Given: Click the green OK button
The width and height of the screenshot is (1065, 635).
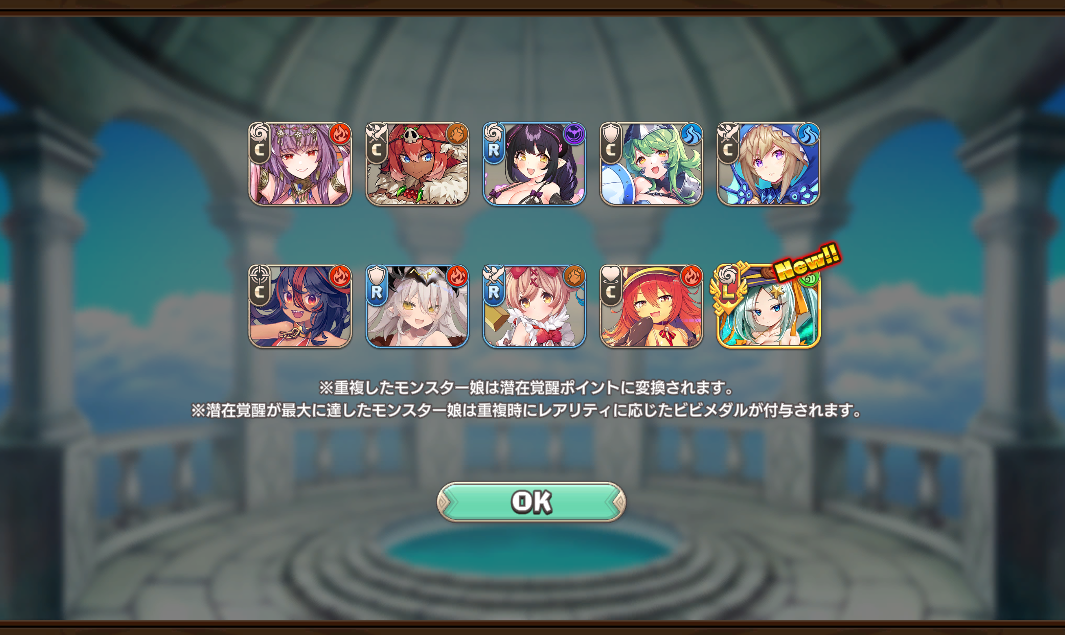Looking at the screenshot, I should tap(531, 502).
